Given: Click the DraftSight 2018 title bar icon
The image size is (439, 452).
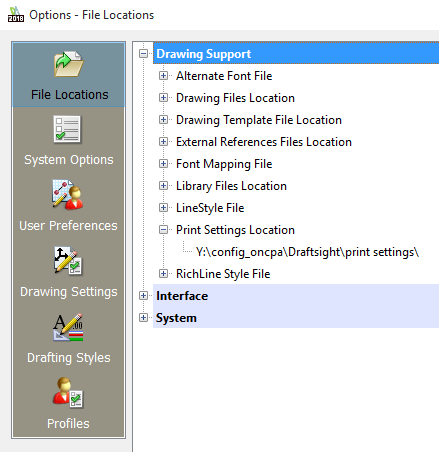Looking at the screenshot, I should pyautogui.click(x=16, y=14).
